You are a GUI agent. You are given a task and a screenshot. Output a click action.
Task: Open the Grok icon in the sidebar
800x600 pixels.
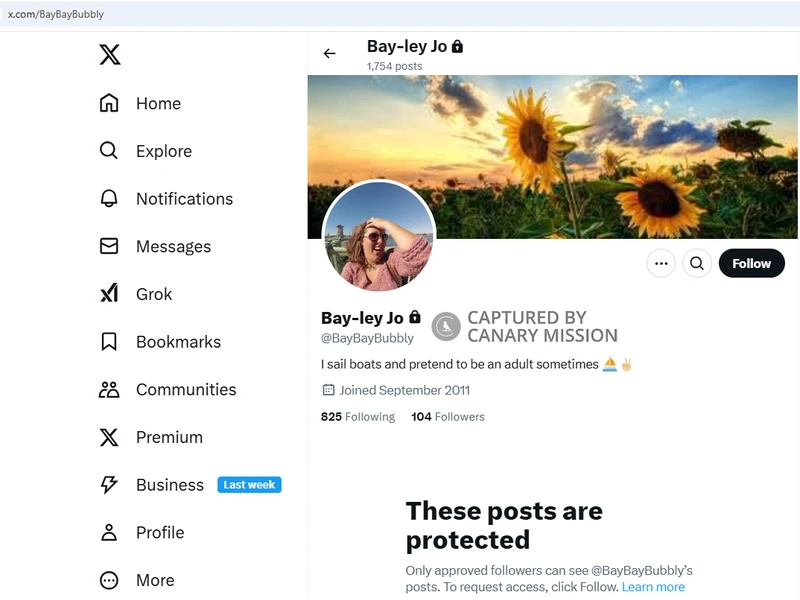pos(109,293)
